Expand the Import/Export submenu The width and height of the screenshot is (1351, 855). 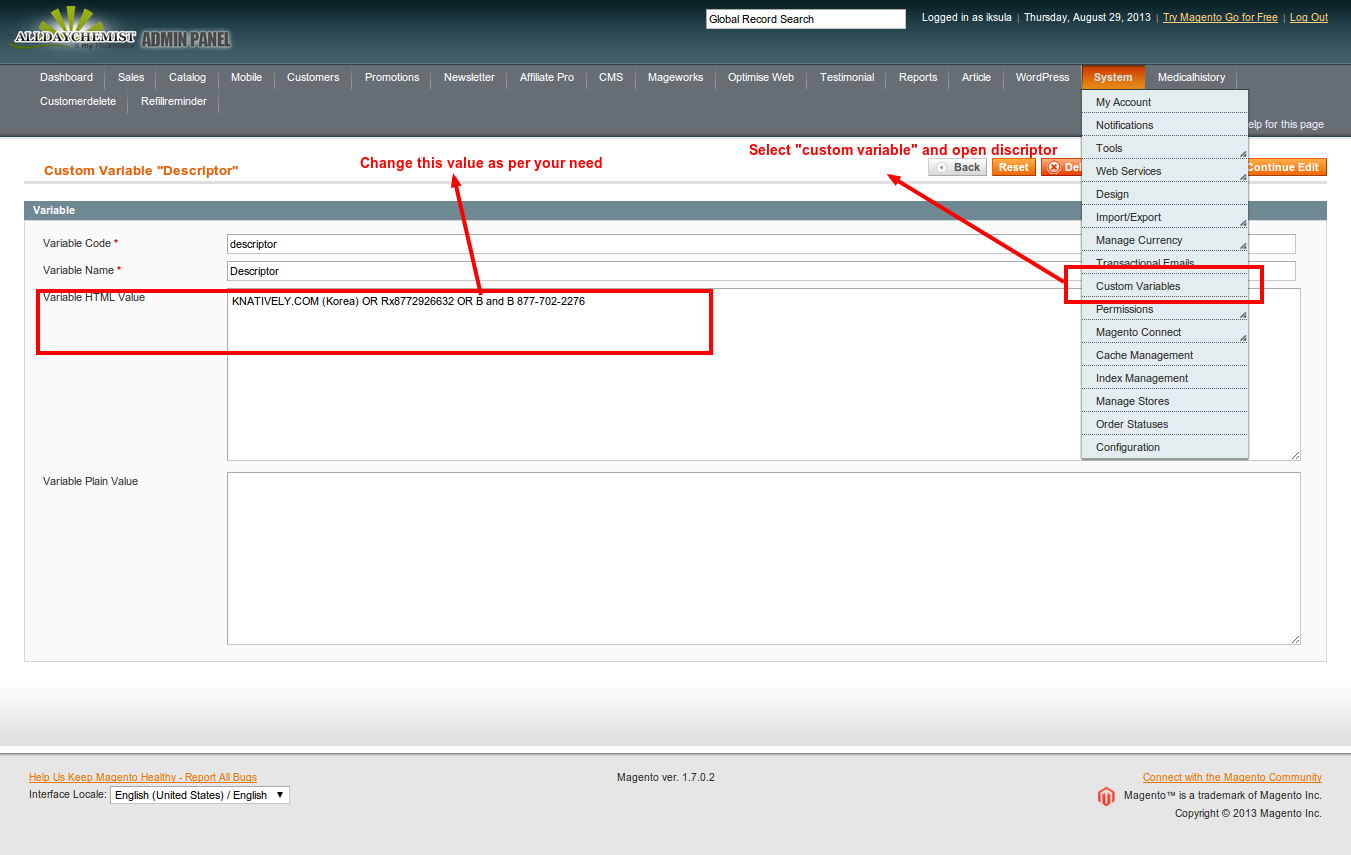click(1164, 217)
